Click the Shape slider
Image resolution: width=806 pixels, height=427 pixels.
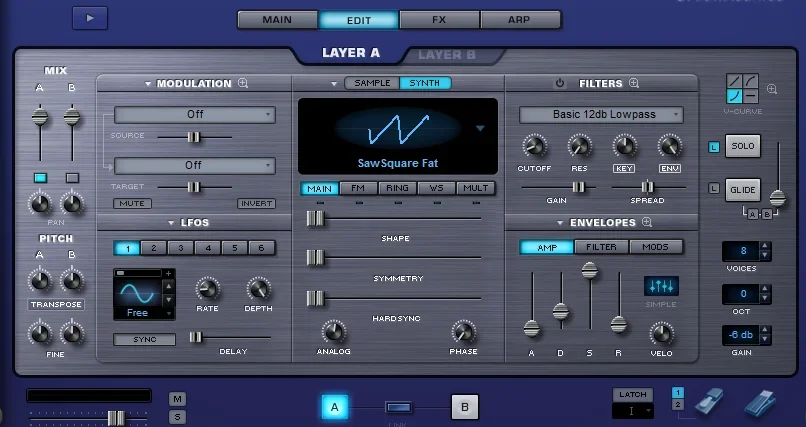394,219
